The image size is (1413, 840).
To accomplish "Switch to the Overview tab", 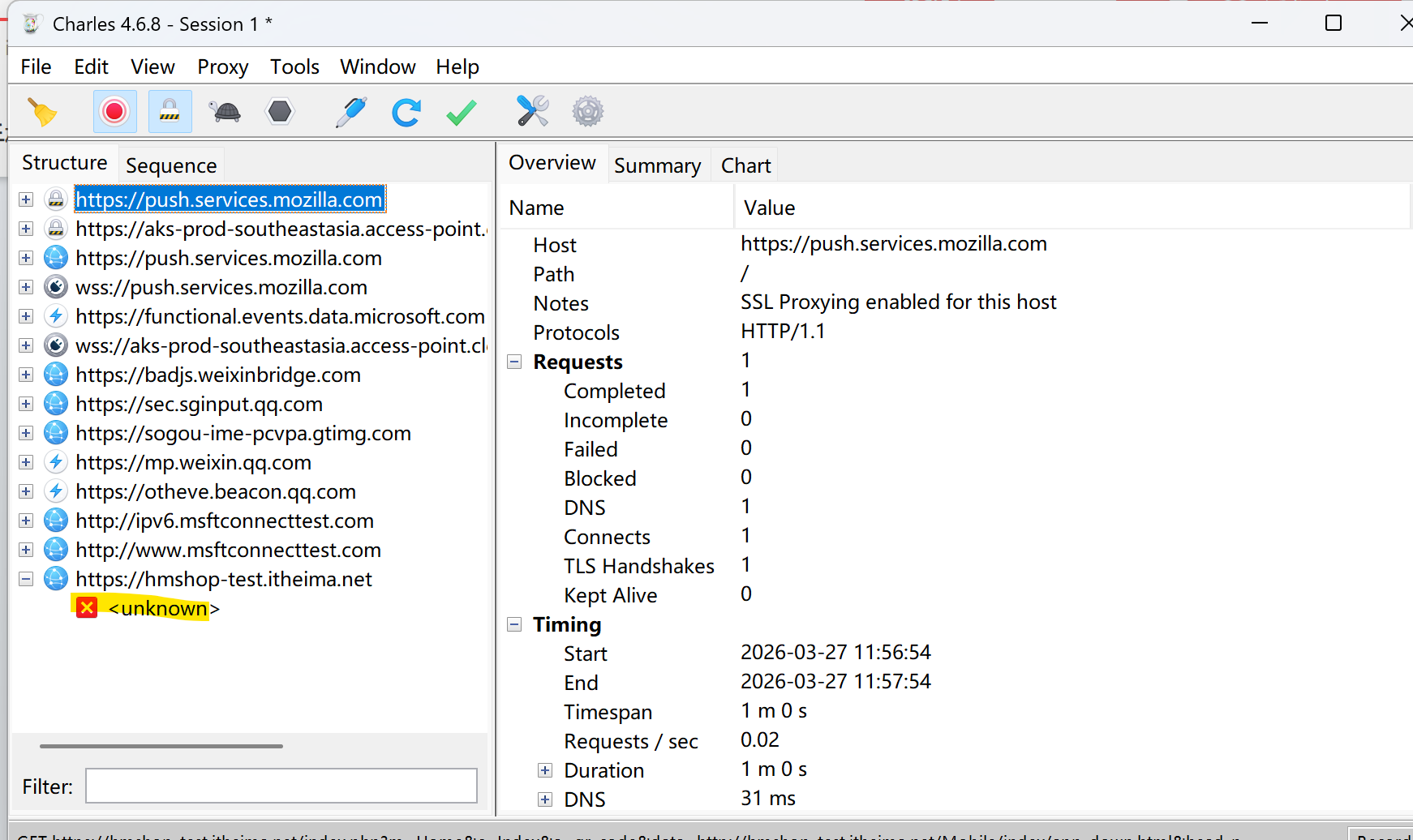I will (x=552, y=163).
